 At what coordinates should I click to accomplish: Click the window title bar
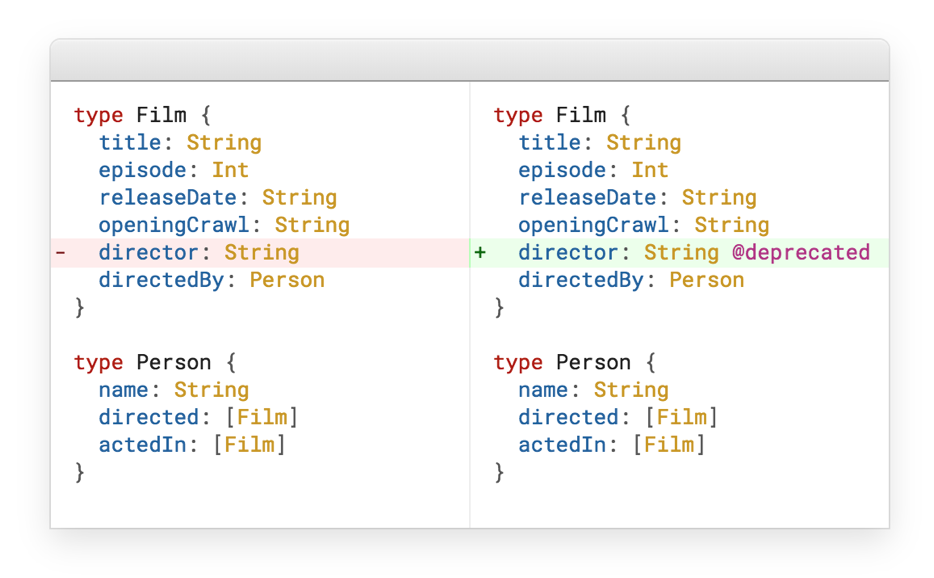(x=469, y=61)
